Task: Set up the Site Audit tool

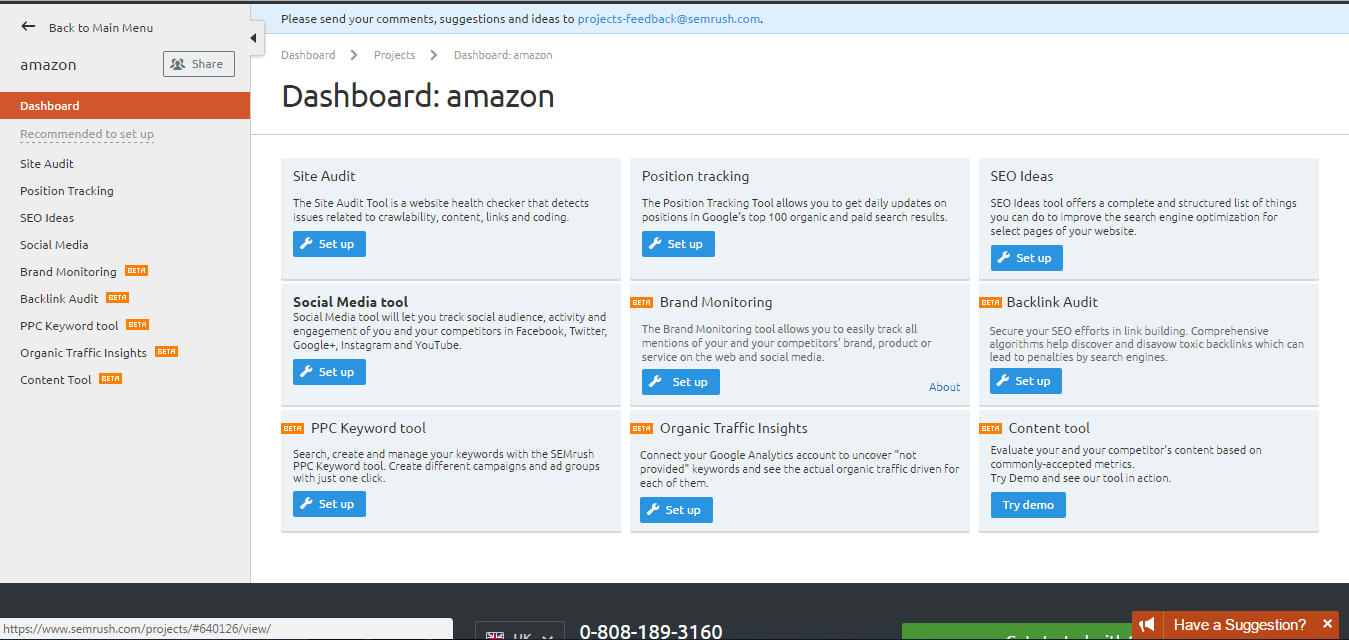Action: pos(329,244)
